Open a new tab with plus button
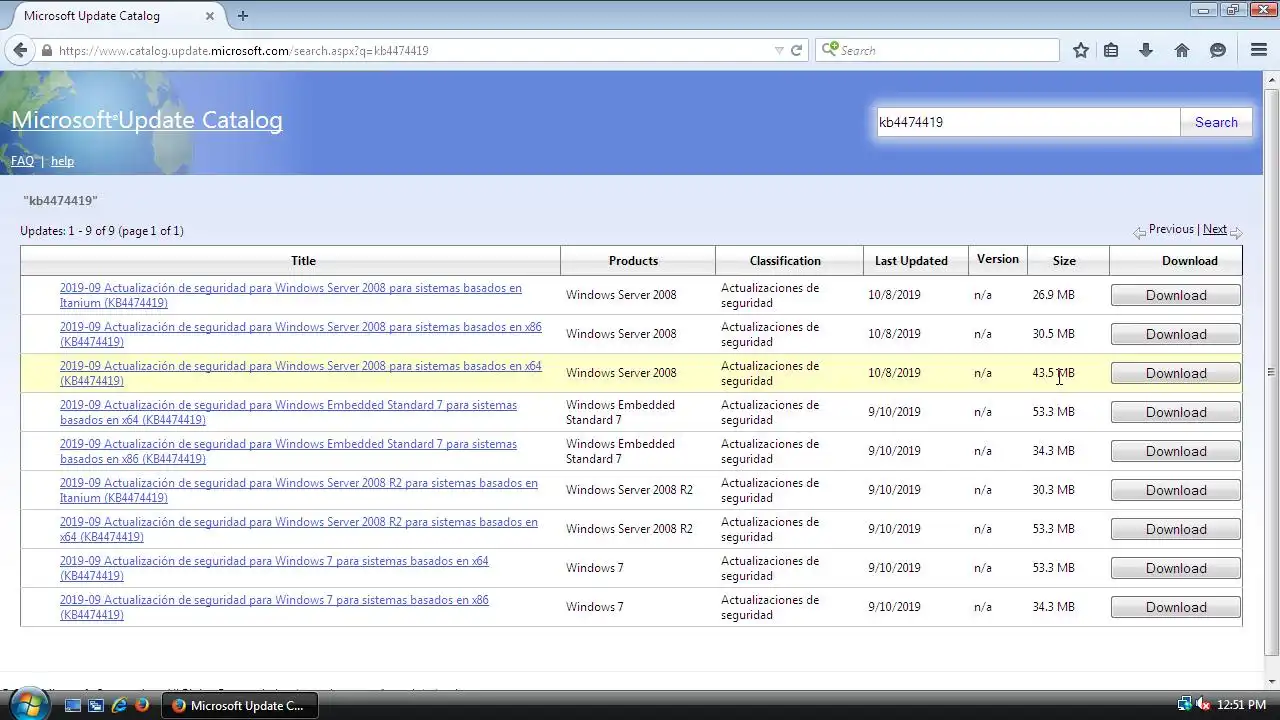This screenshot has width=1280, height=720. [x=243, y=15]
